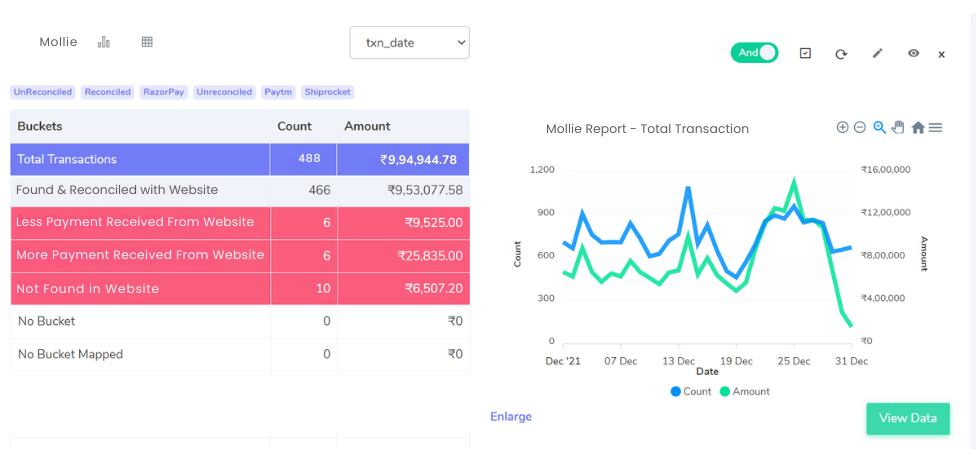The height and width of the screenshot is (464, 976).
Task: Click the amount ₹25,835.00
Action: tap(430, 255)
